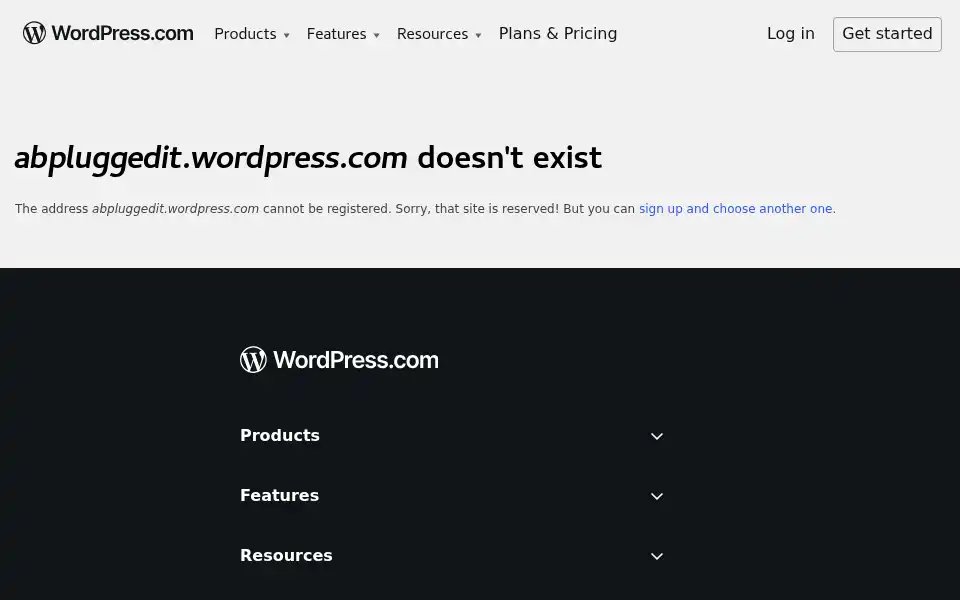Screen dimensions: 960x600
Task: Click the footer Products heading
Action: point(280,435)
